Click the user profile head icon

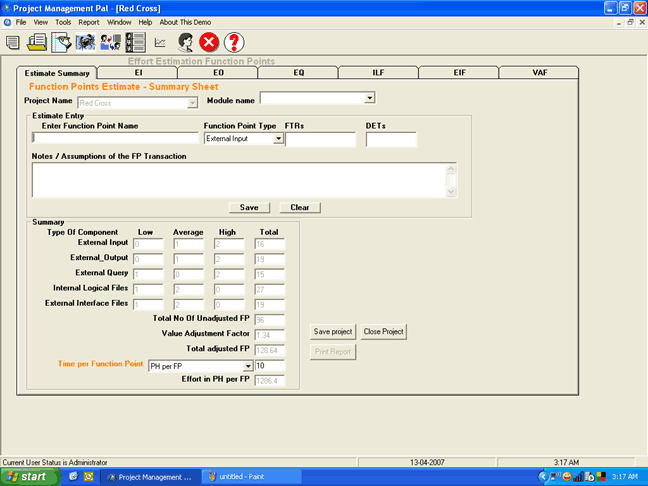click(185, 42)
